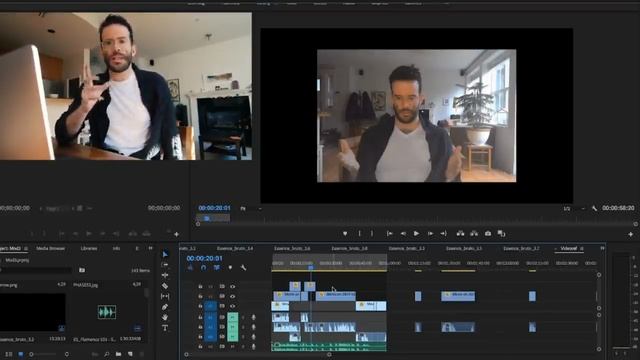Go to In point in Program monitor

pos(390,233)
